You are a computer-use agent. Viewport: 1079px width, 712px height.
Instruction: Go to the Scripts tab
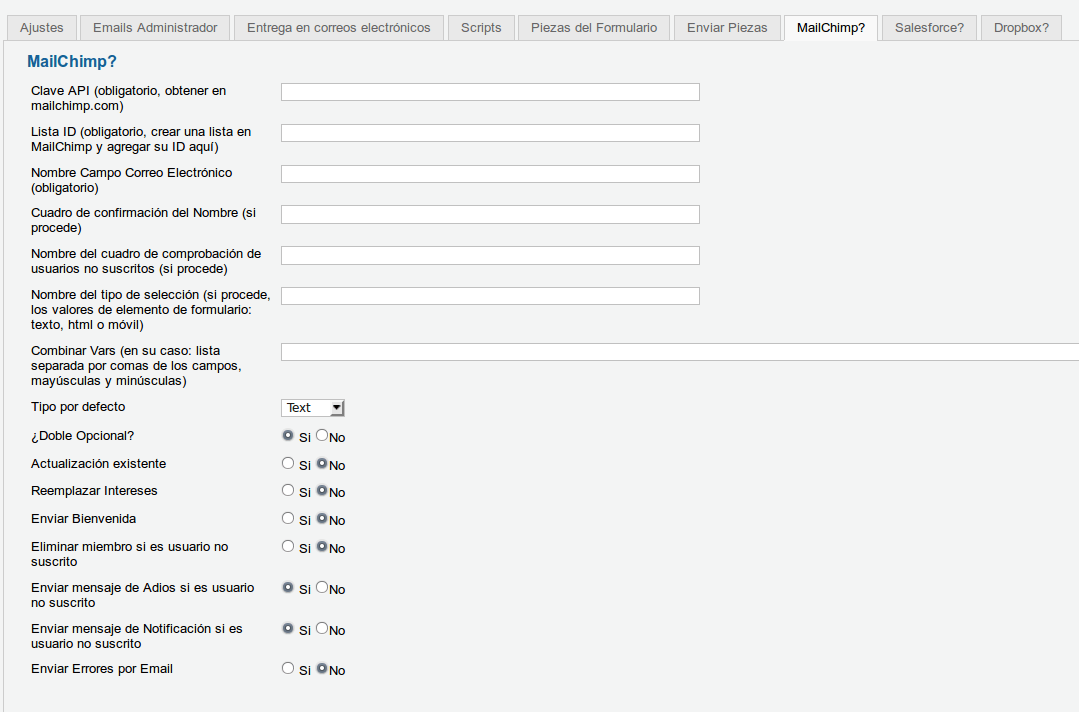click(x=481, y=28)
